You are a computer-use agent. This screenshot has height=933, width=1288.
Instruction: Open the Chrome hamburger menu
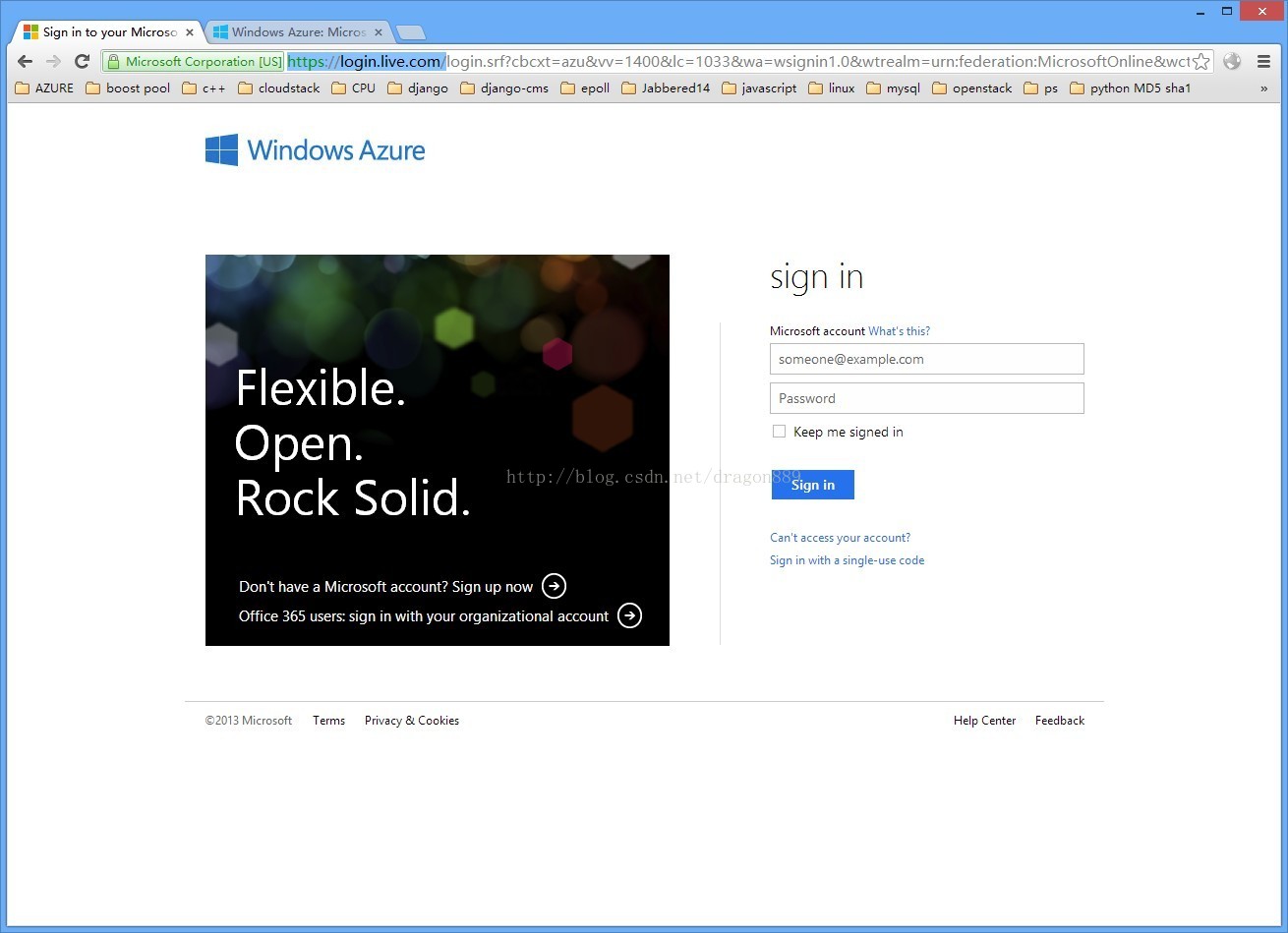(x=1264, y=61)
